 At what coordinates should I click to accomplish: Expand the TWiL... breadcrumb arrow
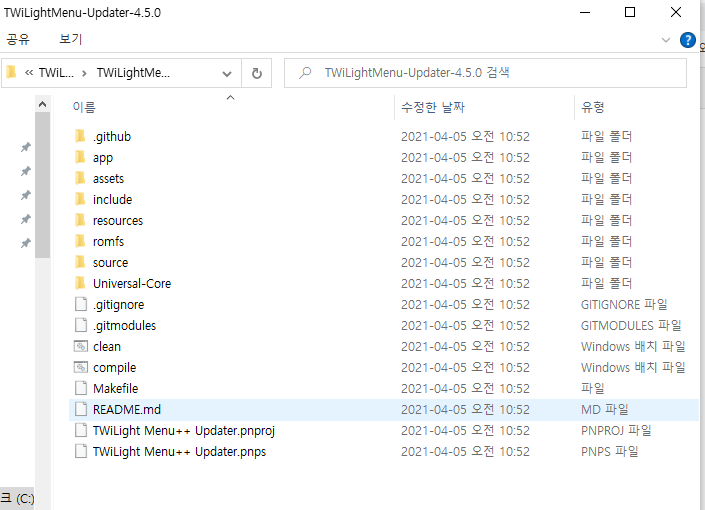[x=84, y=73]
